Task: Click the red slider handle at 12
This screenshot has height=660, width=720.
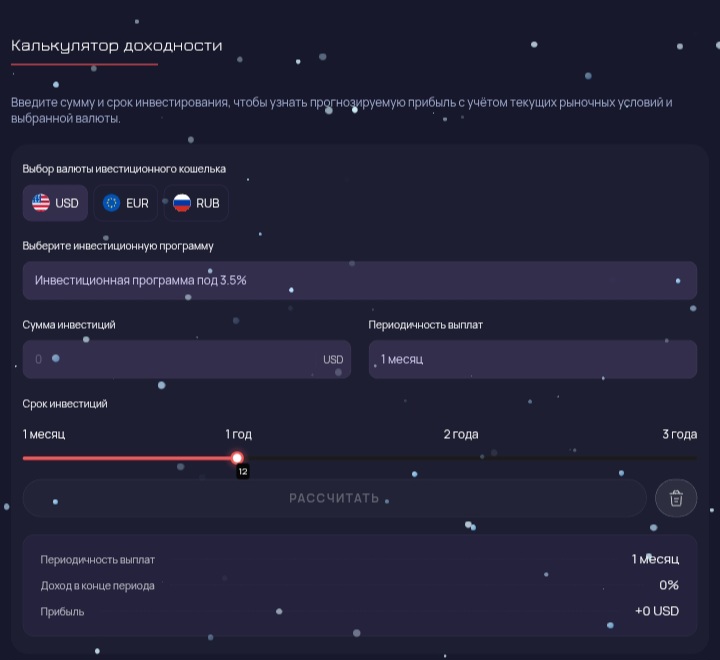Action: (x=238, y=458)
